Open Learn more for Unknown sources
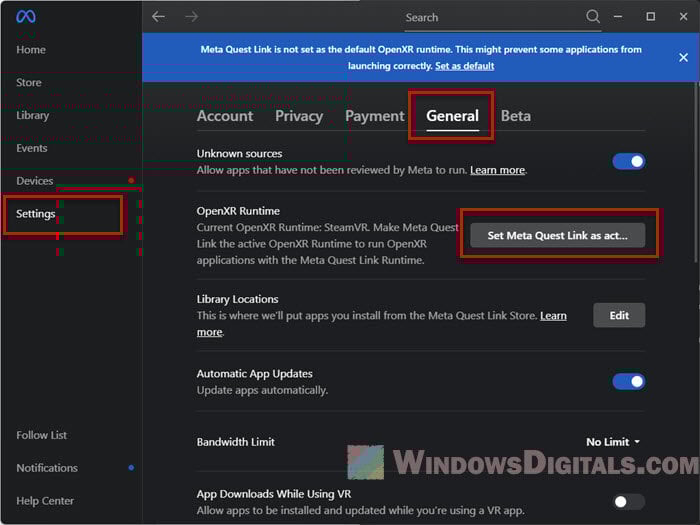Screen dimensions: 700x525 pyautogui.click(x=497, y=170)
